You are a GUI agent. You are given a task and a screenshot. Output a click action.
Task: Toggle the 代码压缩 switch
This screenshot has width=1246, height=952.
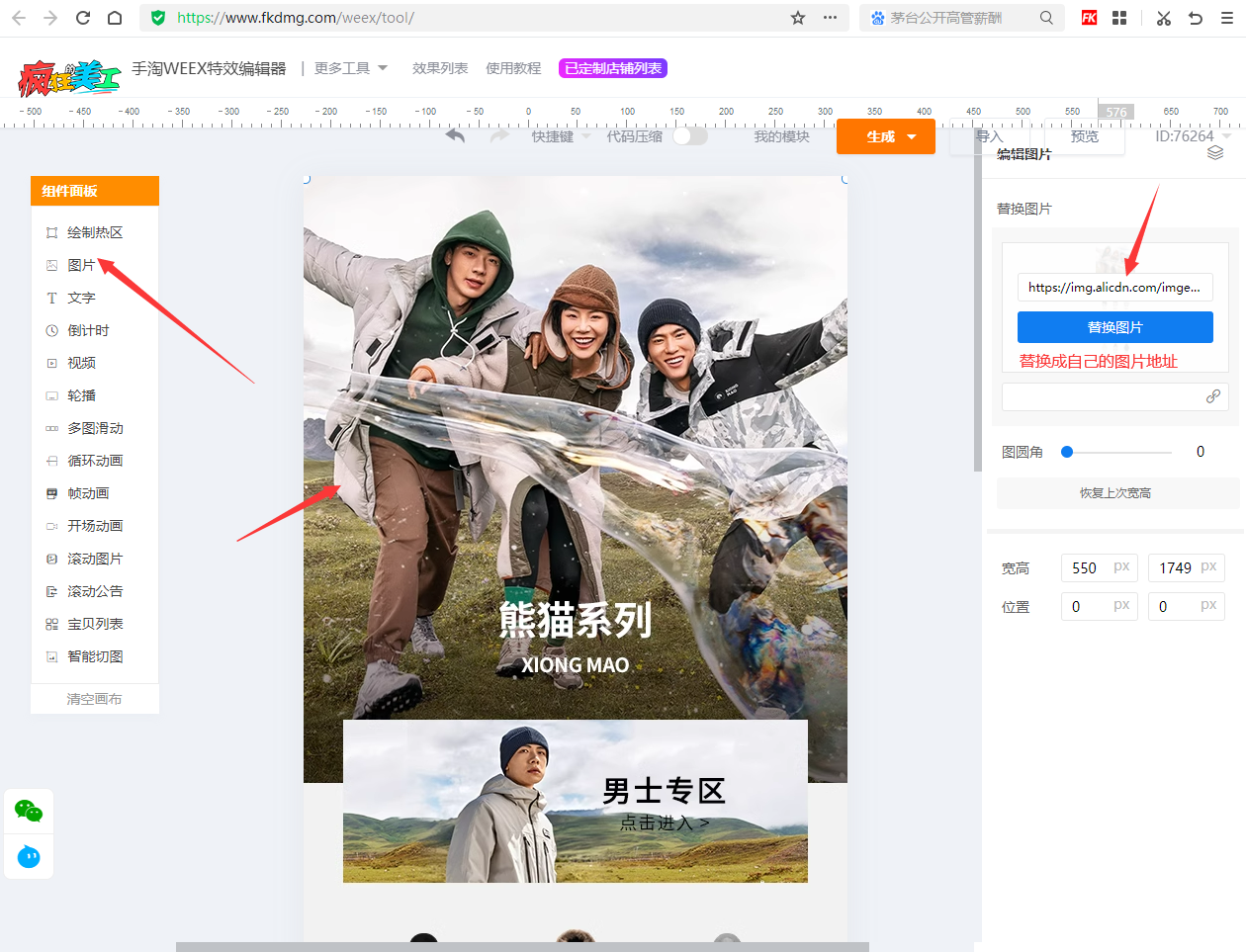690,136
